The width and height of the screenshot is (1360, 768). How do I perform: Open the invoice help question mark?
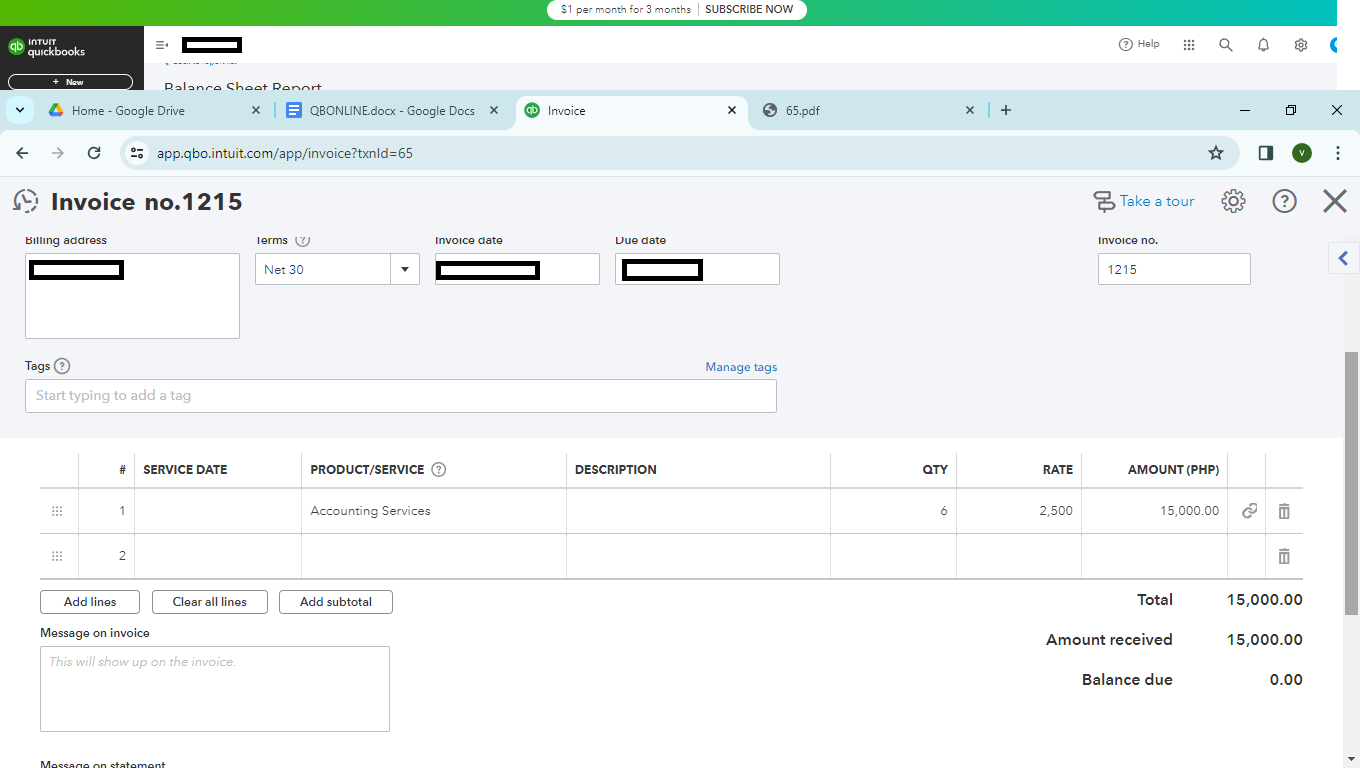pyautogui.click(x=1284, y=201)
